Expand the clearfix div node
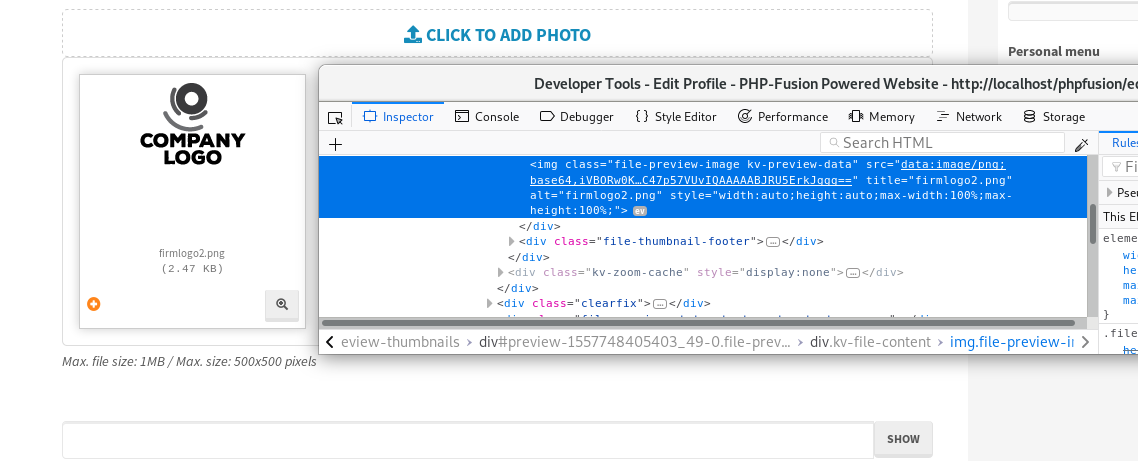Screen dimensions: 1138x461 490,303
